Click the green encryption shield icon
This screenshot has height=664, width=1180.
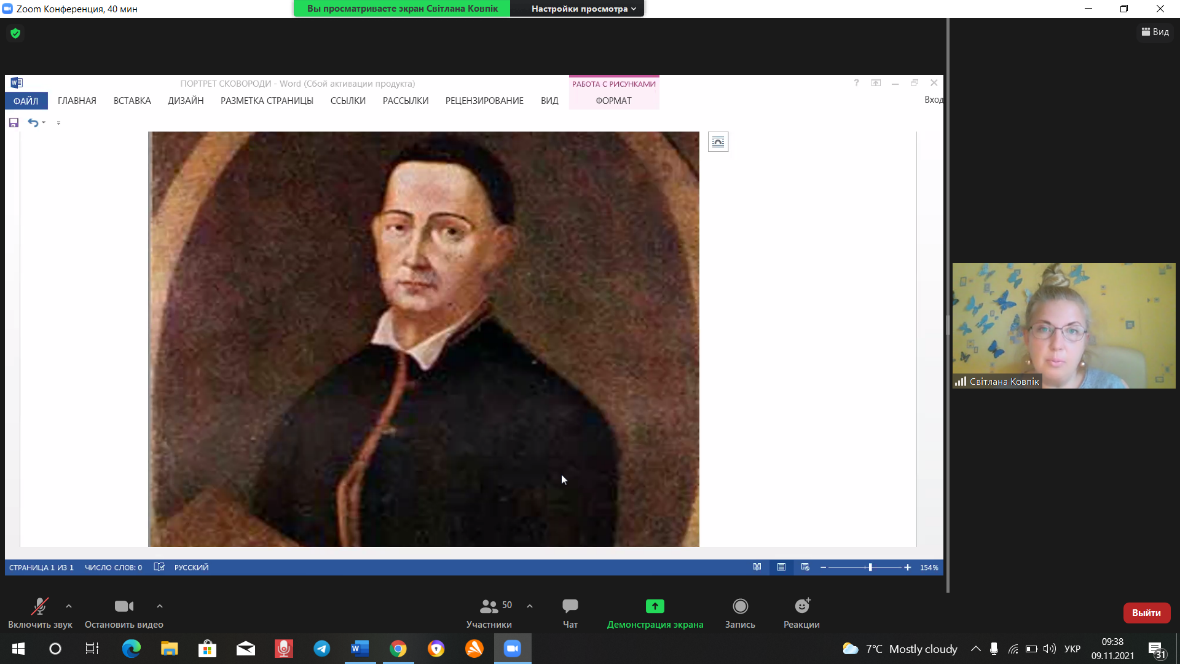coord(15,33)
